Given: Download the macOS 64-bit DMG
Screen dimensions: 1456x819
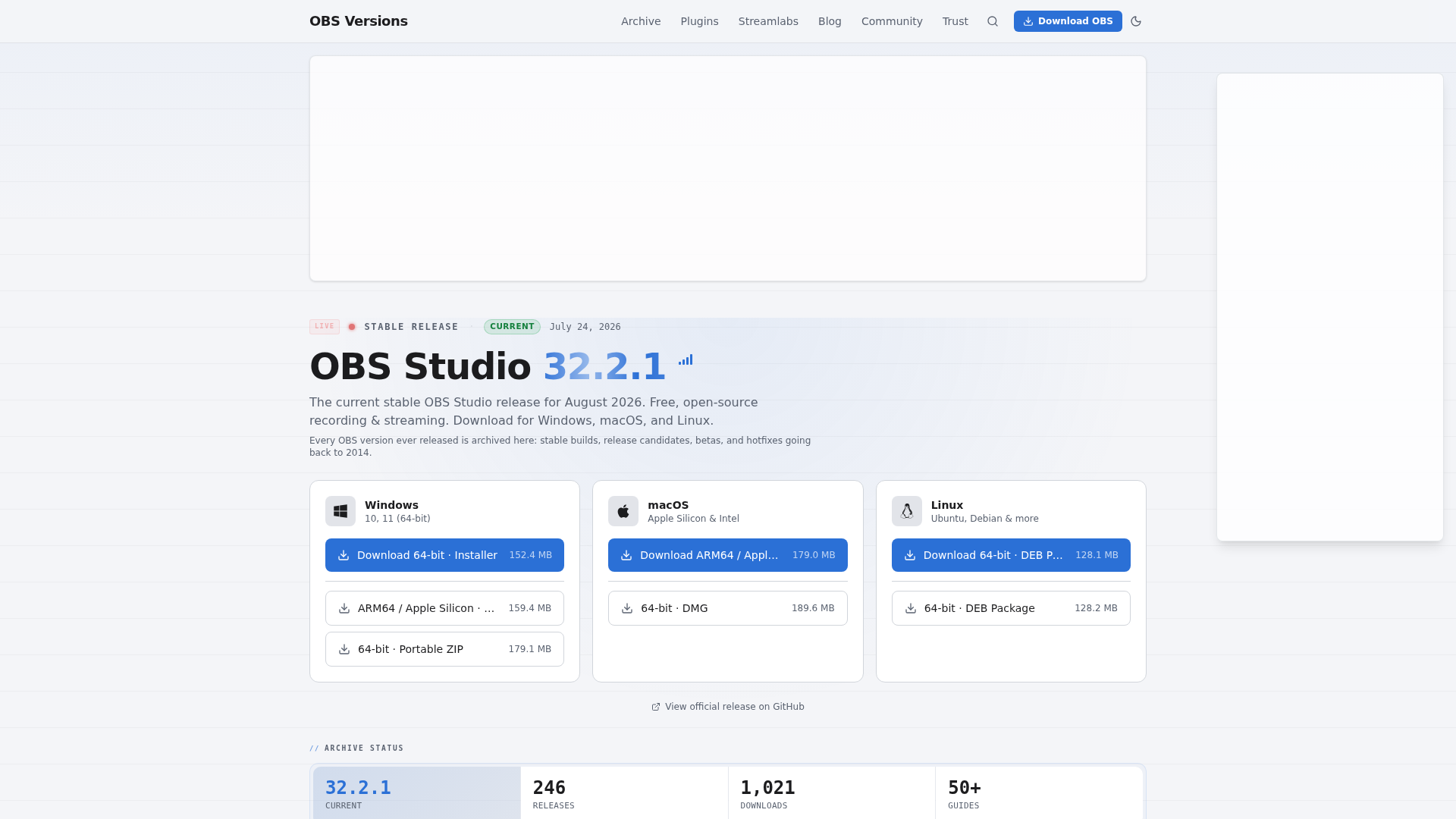Looking at the screenshot, I should pyautogui.click(x=728, y=608).
